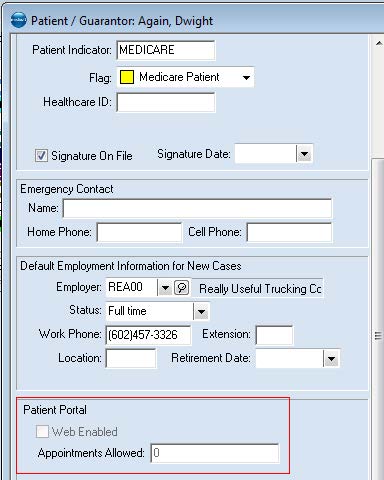This screenshot has height=480, width=384.
Task: Click the vertical scrollbar thumb grip
Action: pos(378,335)
